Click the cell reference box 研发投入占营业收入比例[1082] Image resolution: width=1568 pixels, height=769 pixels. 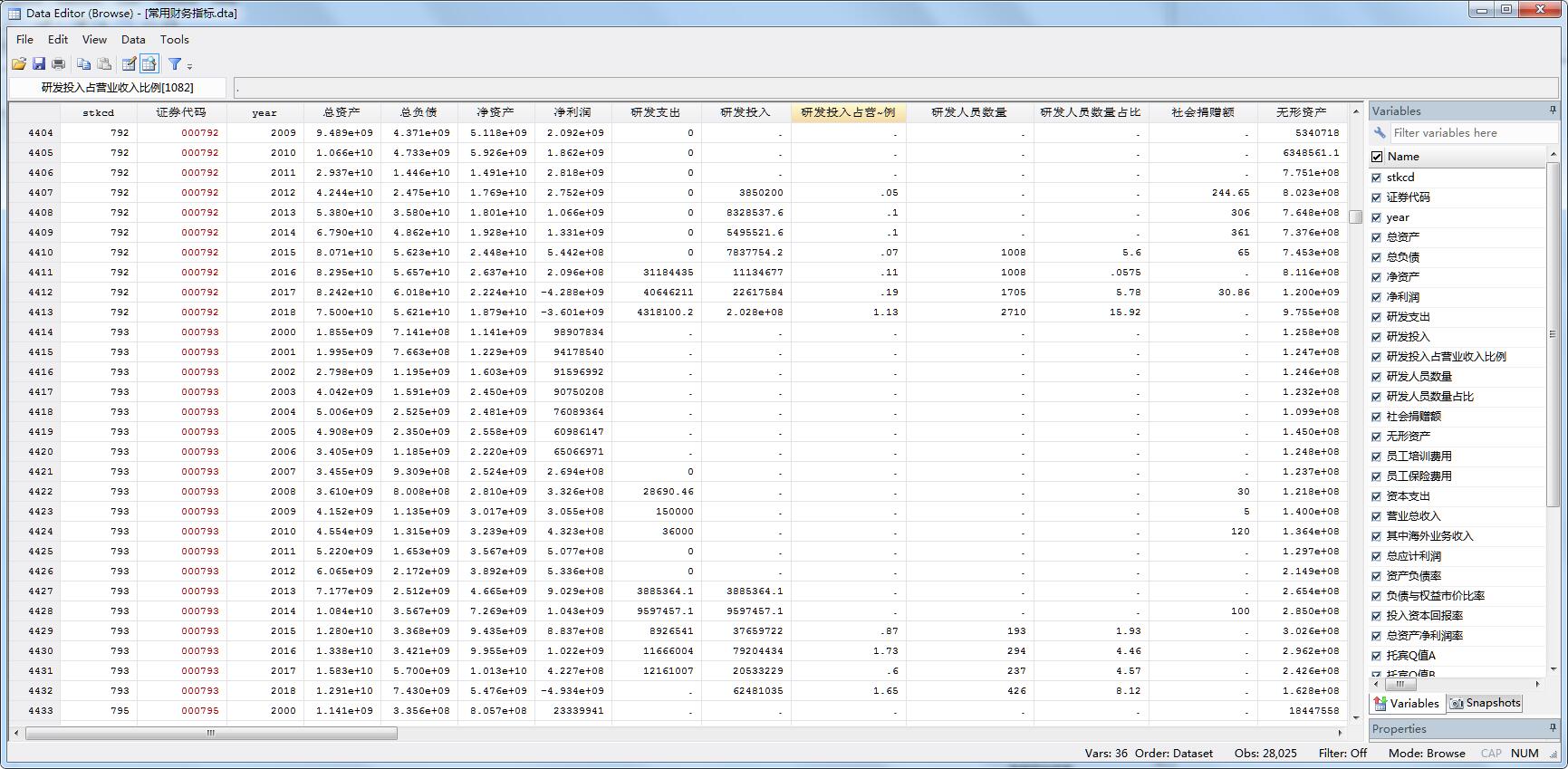click(x=118, y=87)
